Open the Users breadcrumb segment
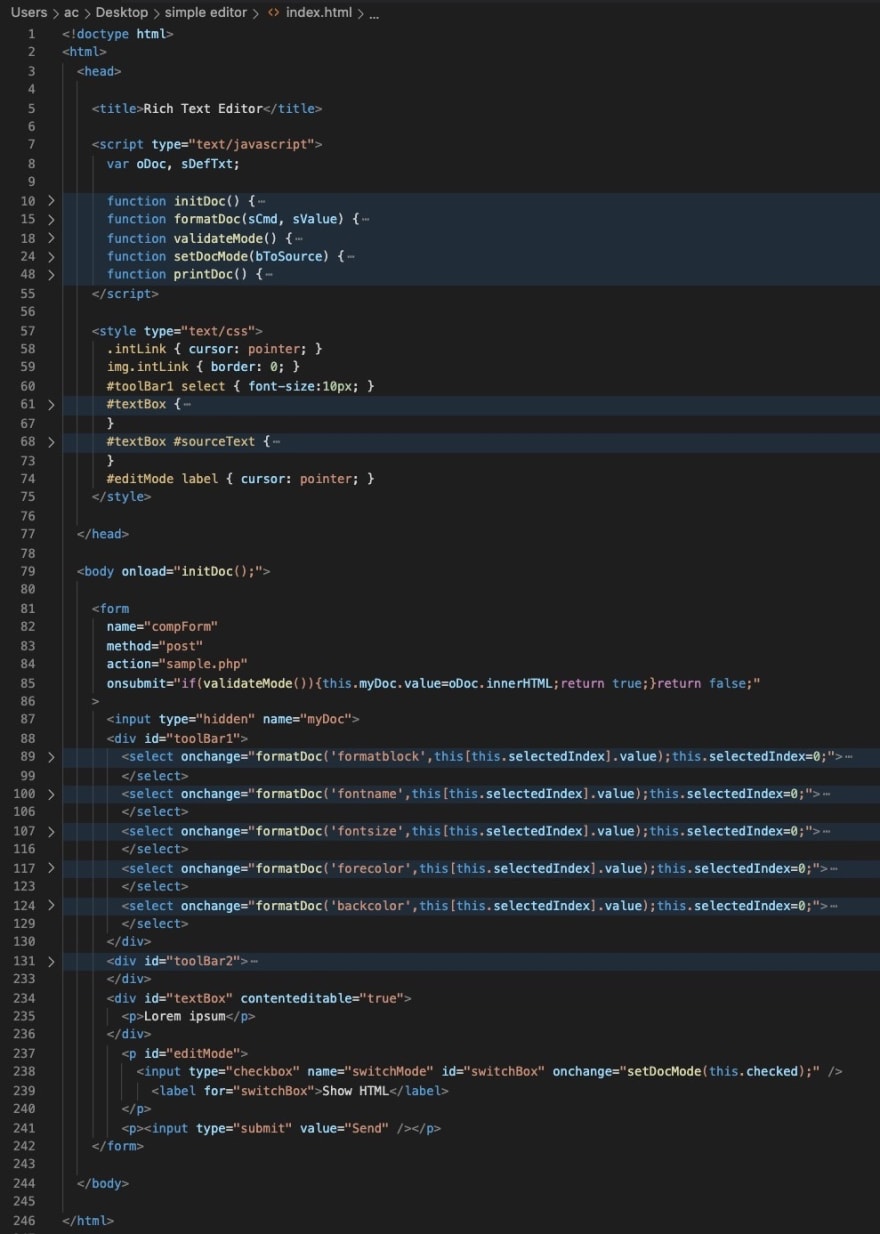 click(x=28, y=13)
